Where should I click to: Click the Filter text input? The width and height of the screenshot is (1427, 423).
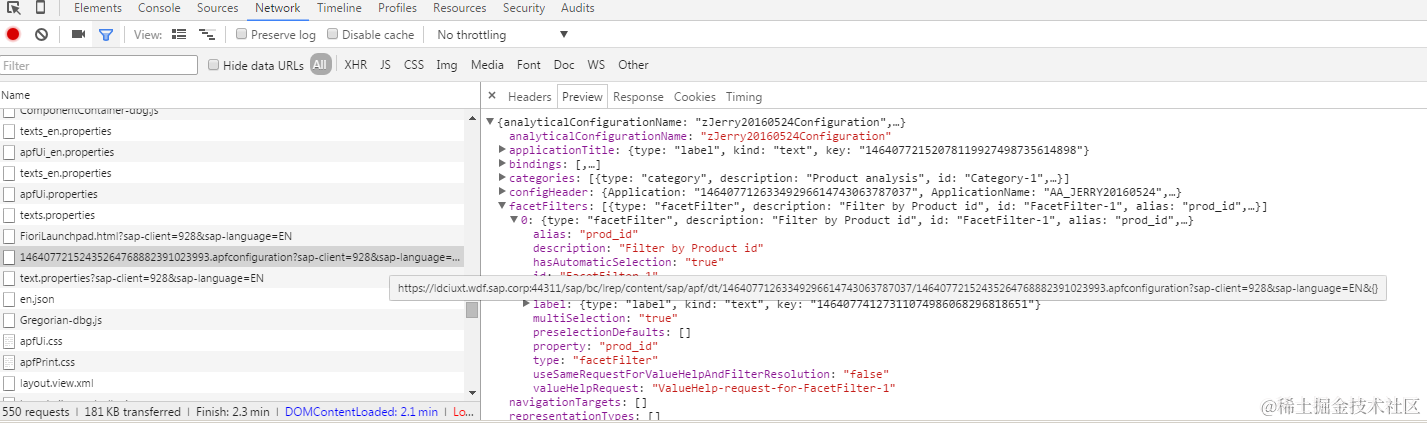click(x=99, y=65)
